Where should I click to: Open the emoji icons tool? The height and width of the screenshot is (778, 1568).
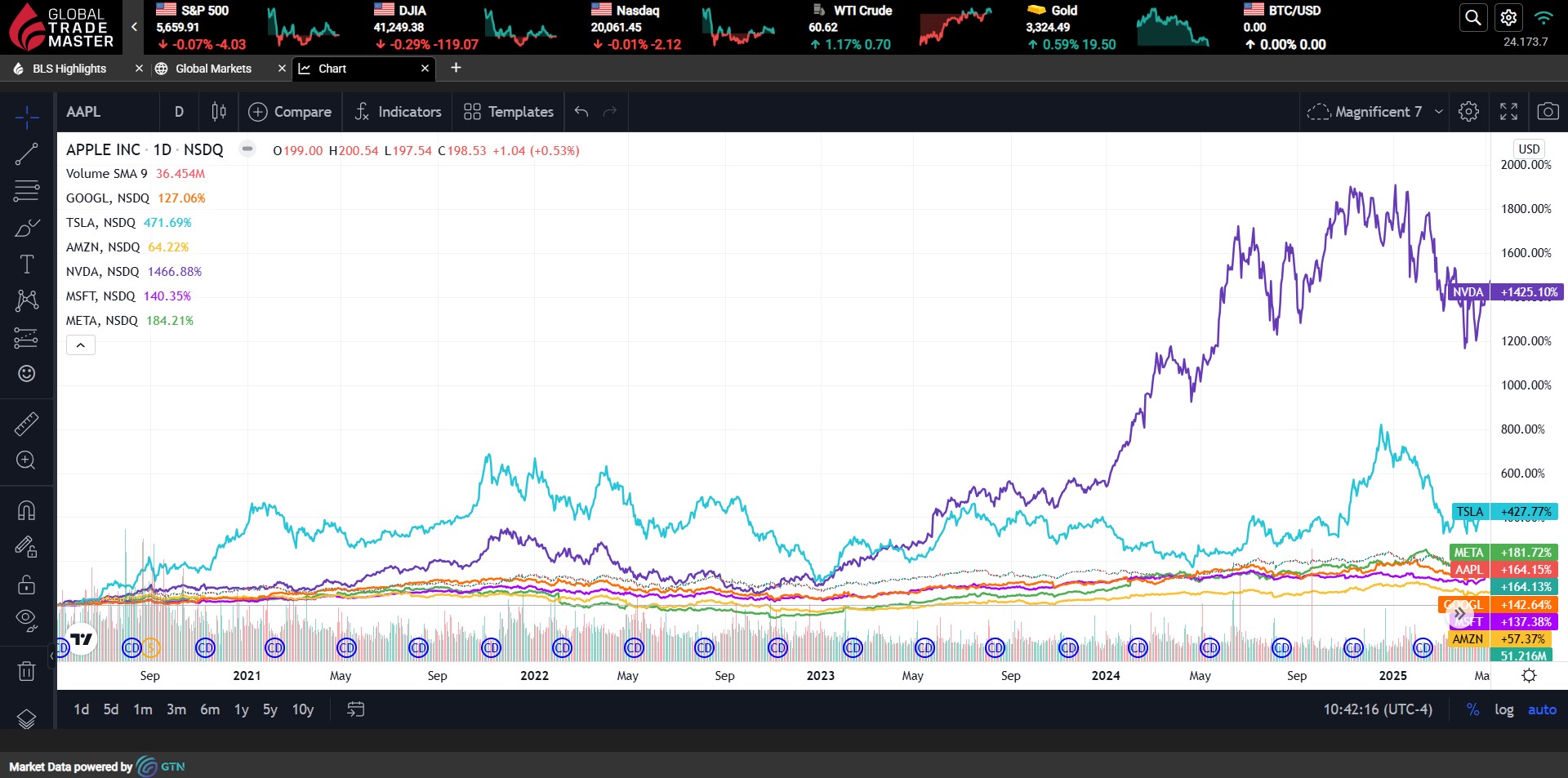26,374
